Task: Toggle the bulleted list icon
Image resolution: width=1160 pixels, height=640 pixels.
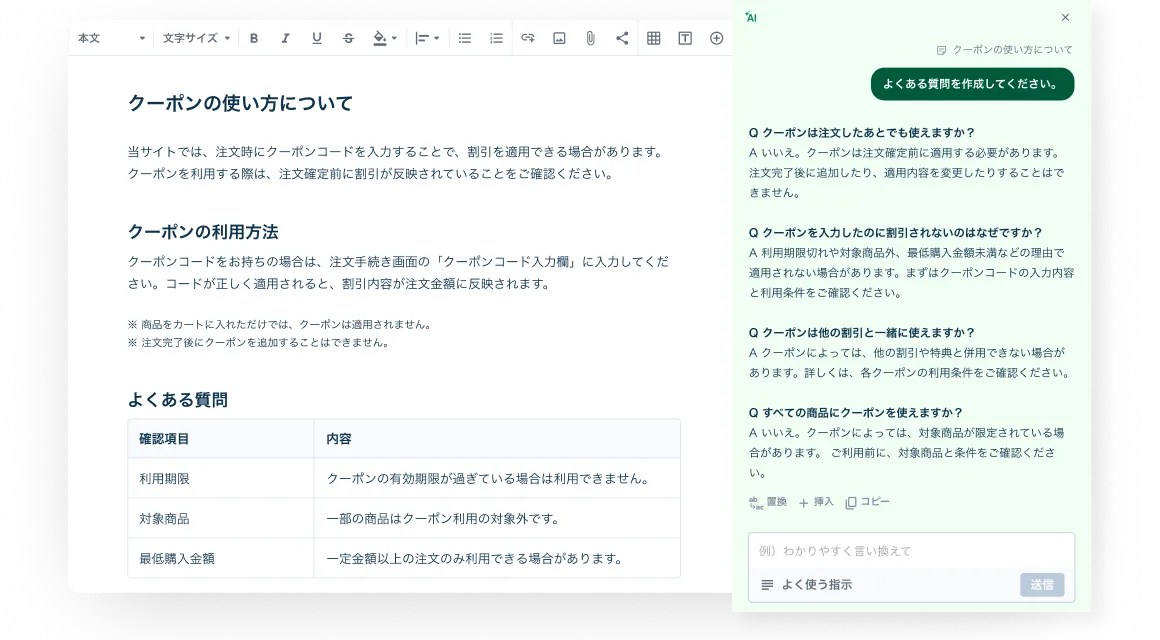Action: click(x=464, y=38)
